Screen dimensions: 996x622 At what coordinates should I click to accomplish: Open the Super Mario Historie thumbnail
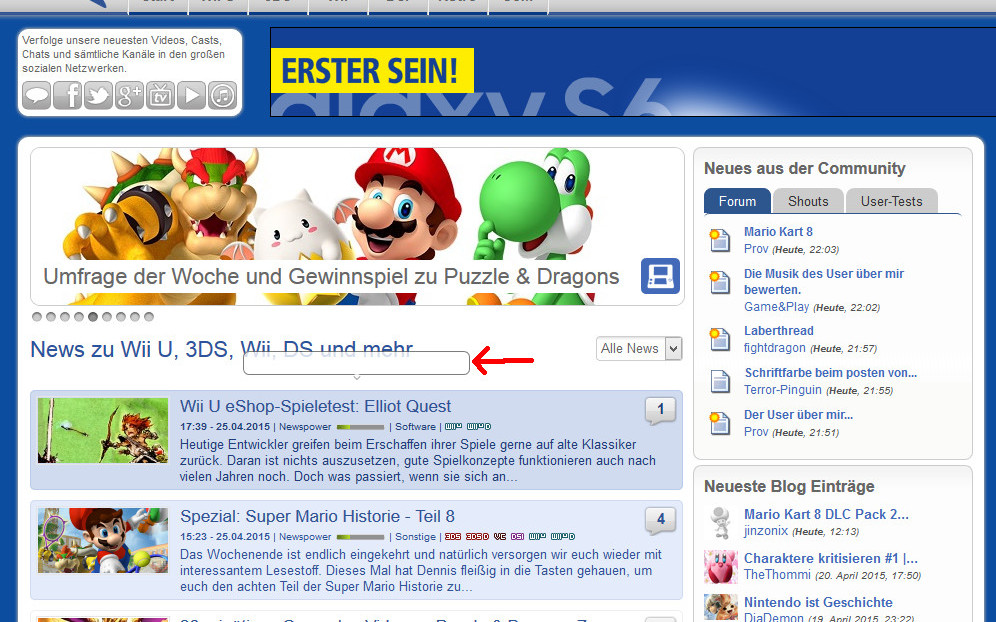click(x=103, y=540)
